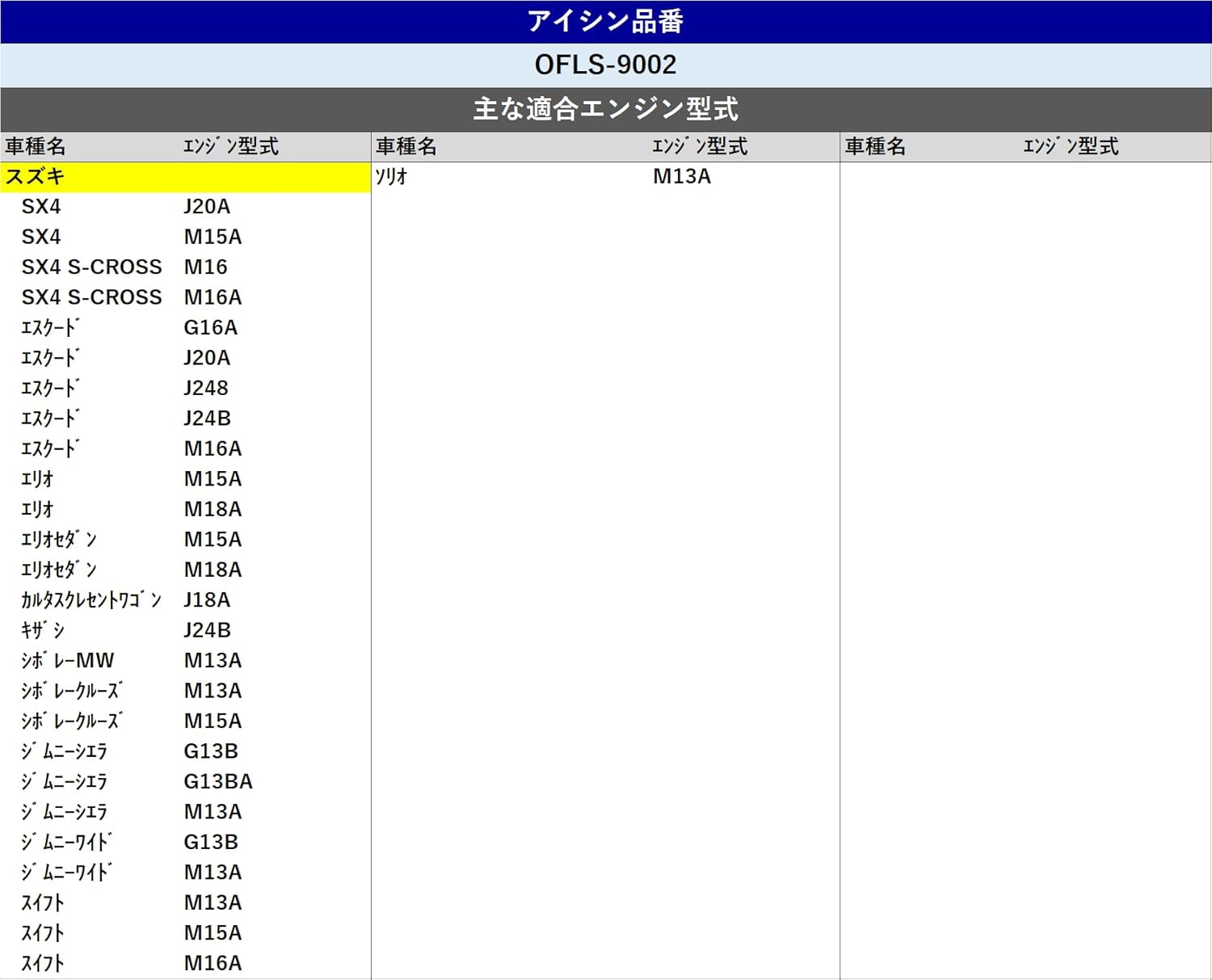Select the "キザシ" vehicle name

43,630
